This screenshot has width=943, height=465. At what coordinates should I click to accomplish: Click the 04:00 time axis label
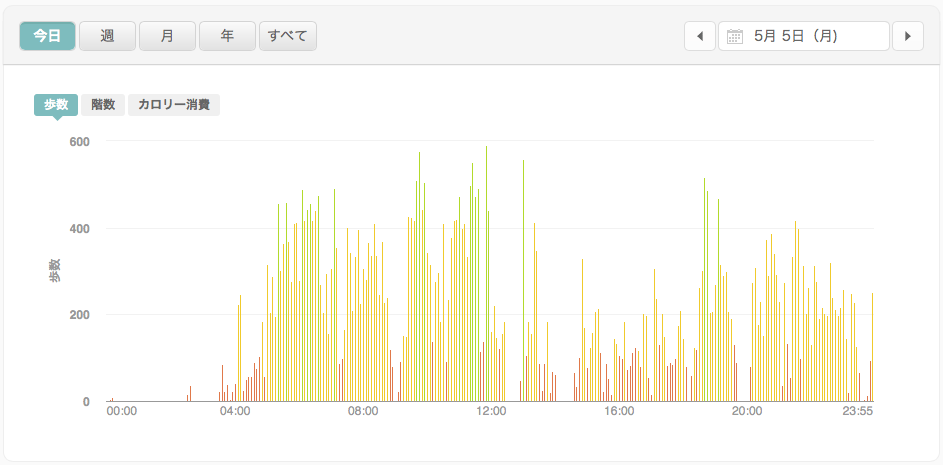pyautogui.click(x=235, y=411)
